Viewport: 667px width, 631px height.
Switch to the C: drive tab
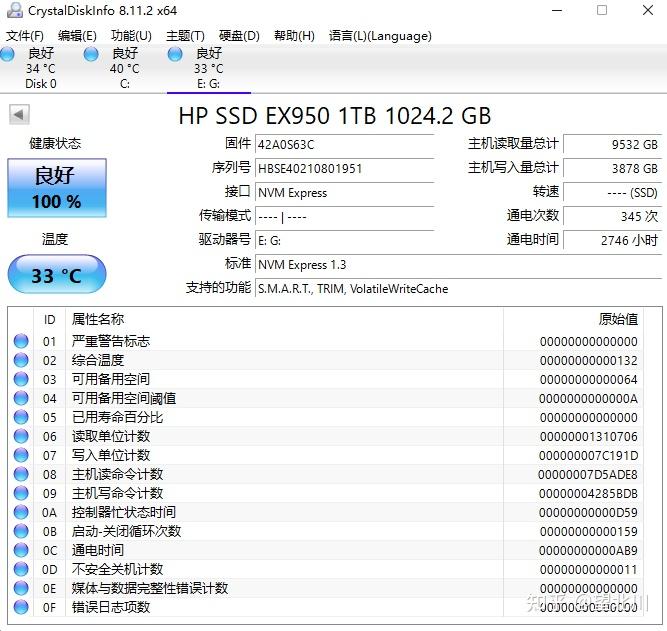tap(125, 68)
